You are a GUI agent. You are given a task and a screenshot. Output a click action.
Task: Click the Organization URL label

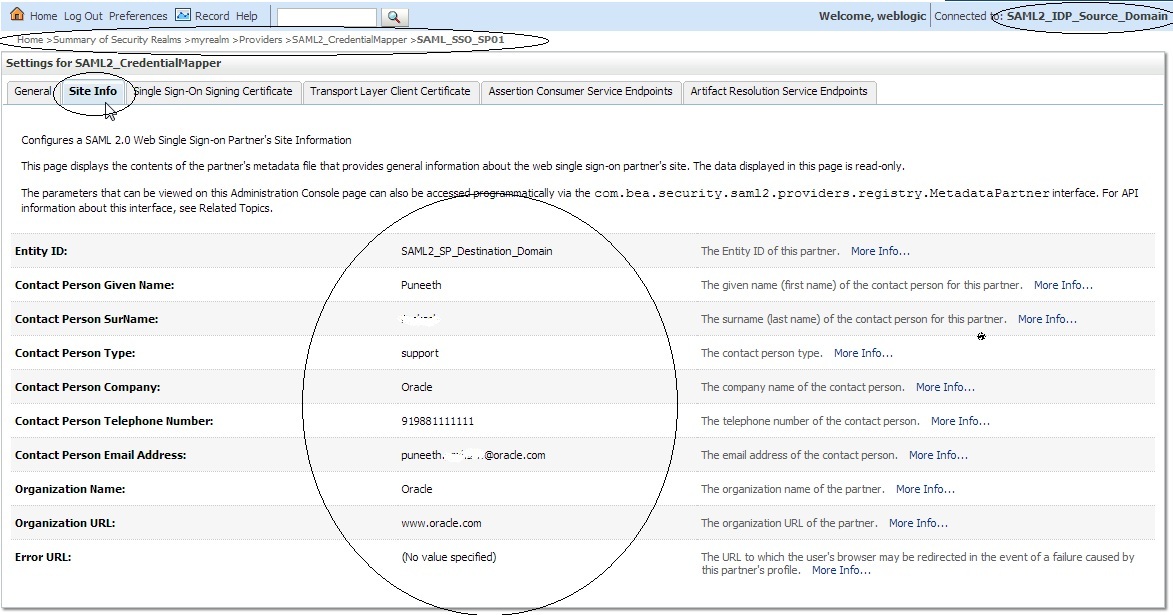(65, 523)
